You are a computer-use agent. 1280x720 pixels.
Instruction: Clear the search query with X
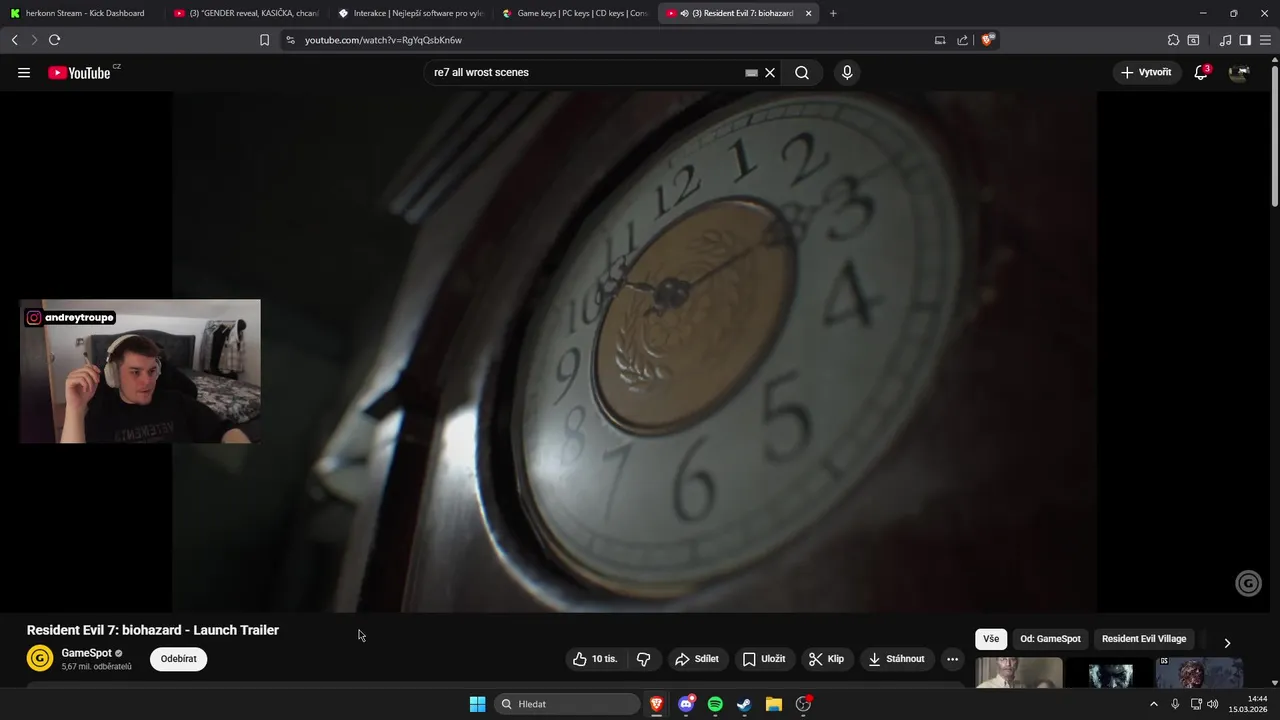[x=770, y=72]
